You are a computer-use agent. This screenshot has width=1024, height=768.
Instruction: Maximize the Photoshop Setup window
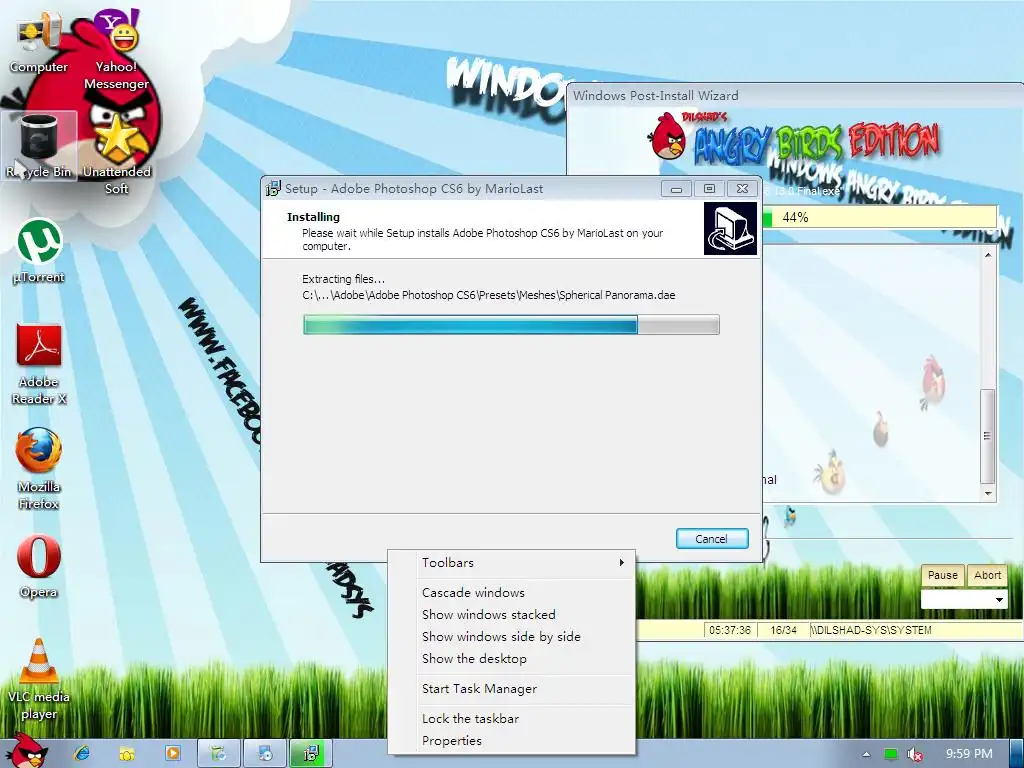709,189
